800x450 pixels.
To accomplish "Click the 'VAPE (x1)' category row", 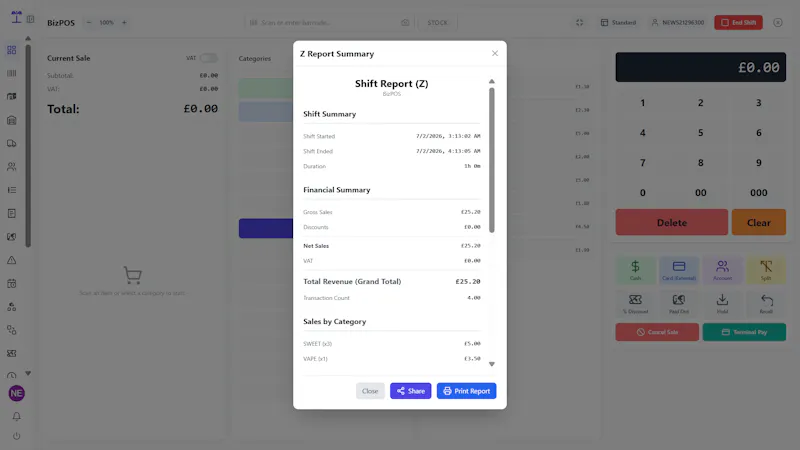I will pyautogui.click(x=392, y=359).
